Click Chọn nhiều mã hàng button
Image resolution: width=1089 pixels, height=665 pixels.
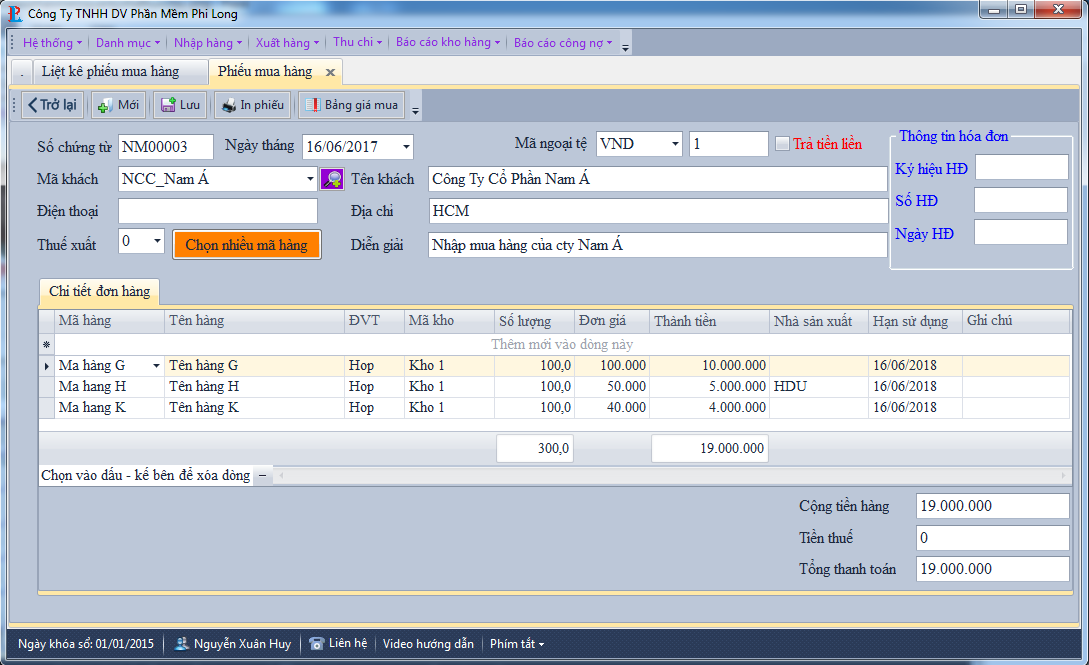tap(247, 245)
